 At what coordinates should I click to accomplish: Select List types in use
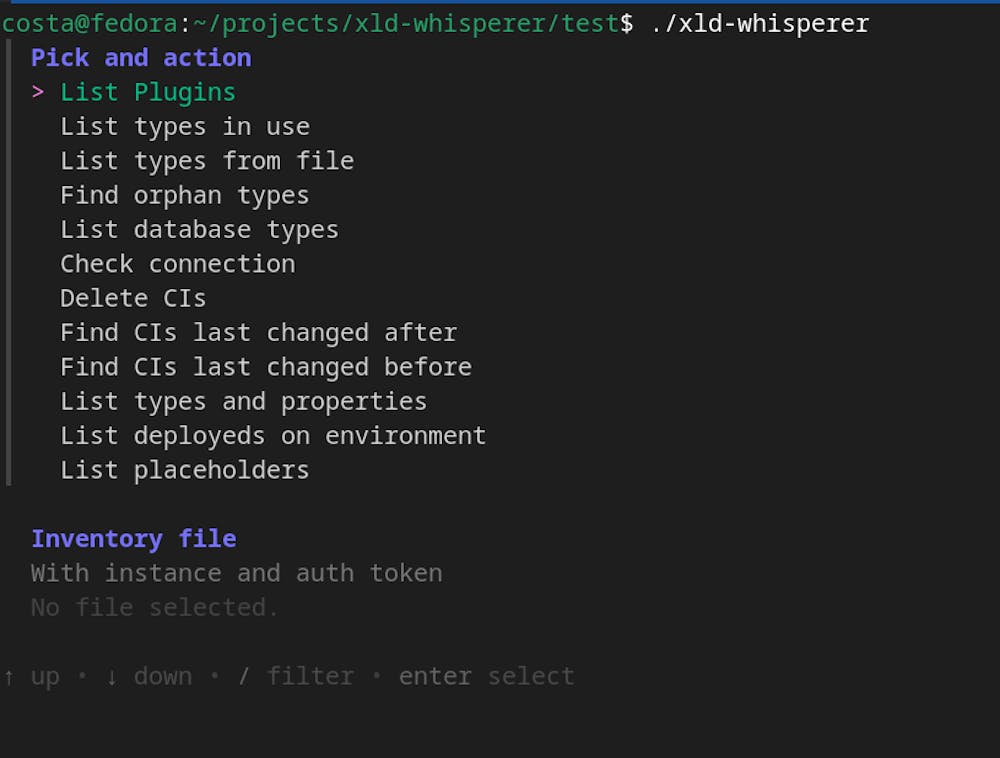[185, 126]
